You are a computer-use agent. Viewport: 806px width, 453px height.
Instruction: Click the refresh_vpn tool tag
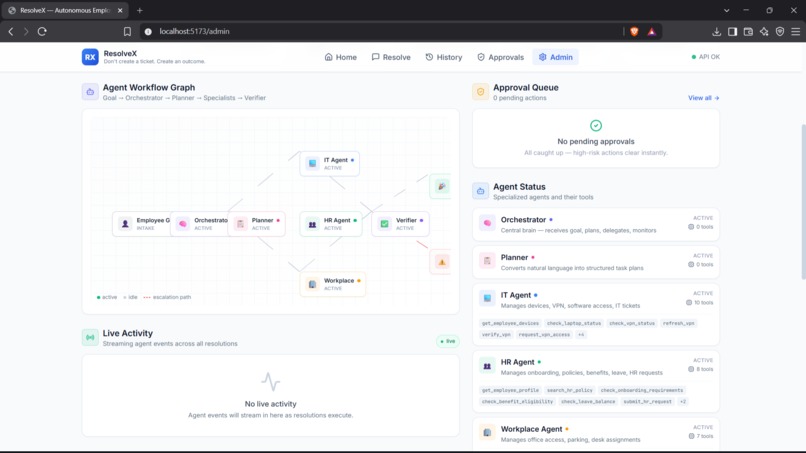(679, 323)
